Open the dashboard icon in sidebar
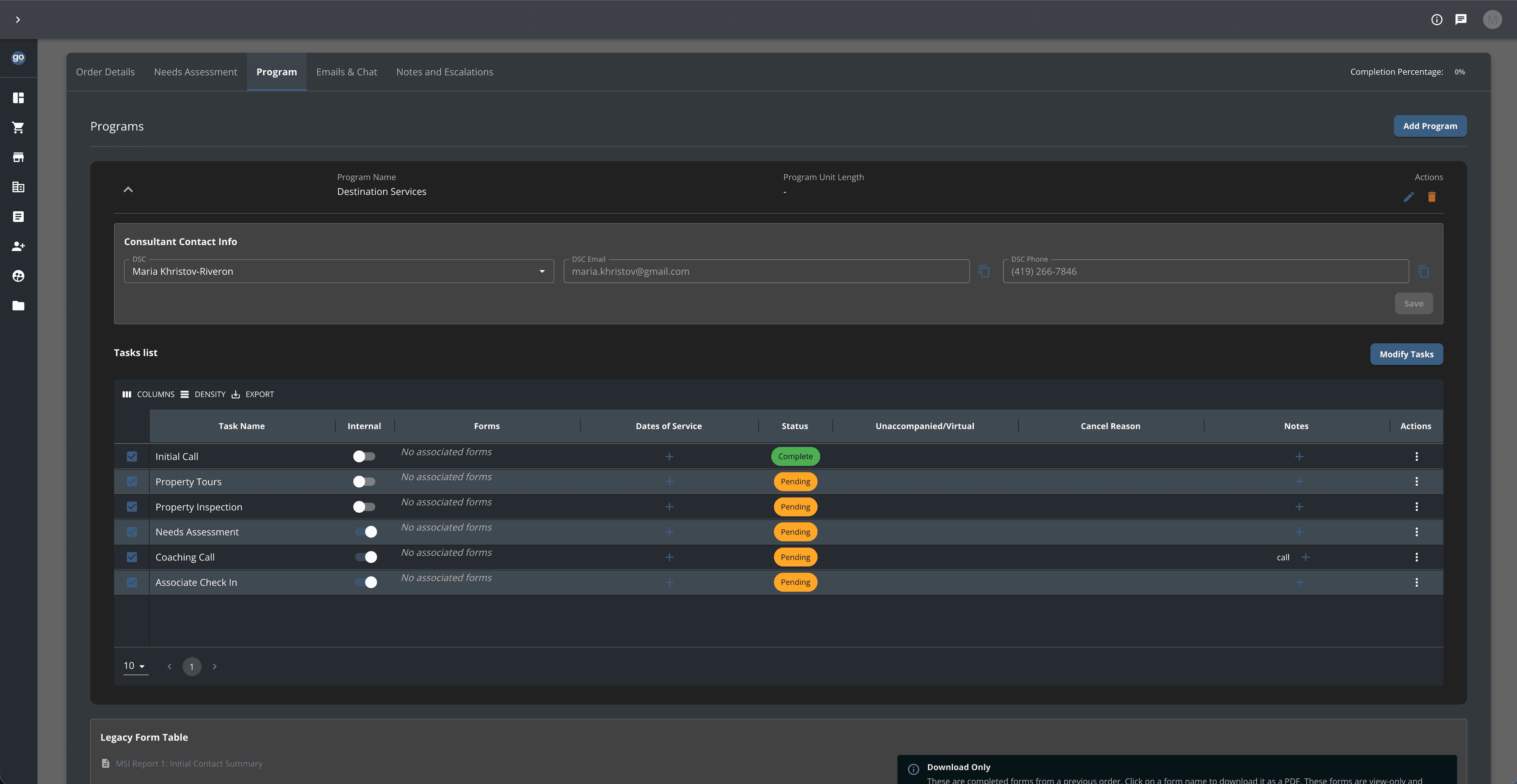 18,98
